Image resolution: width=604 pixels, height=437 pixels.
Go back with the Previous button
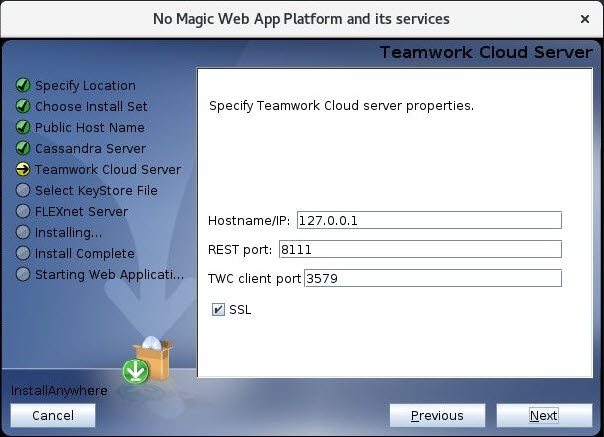click(x=437, y=415)
